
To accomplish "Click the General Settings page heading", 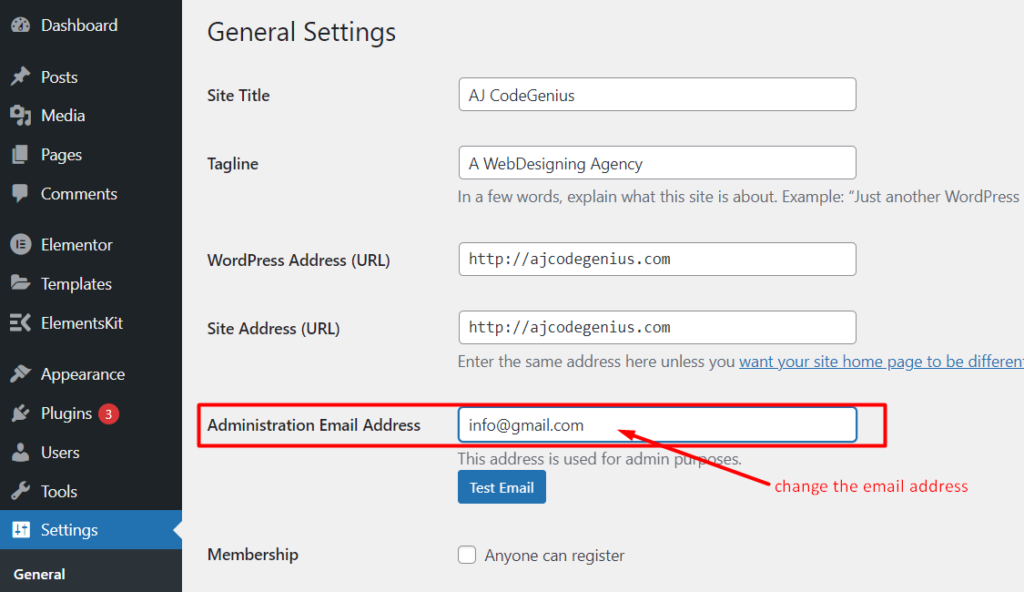I will click(x=302, y=32).
